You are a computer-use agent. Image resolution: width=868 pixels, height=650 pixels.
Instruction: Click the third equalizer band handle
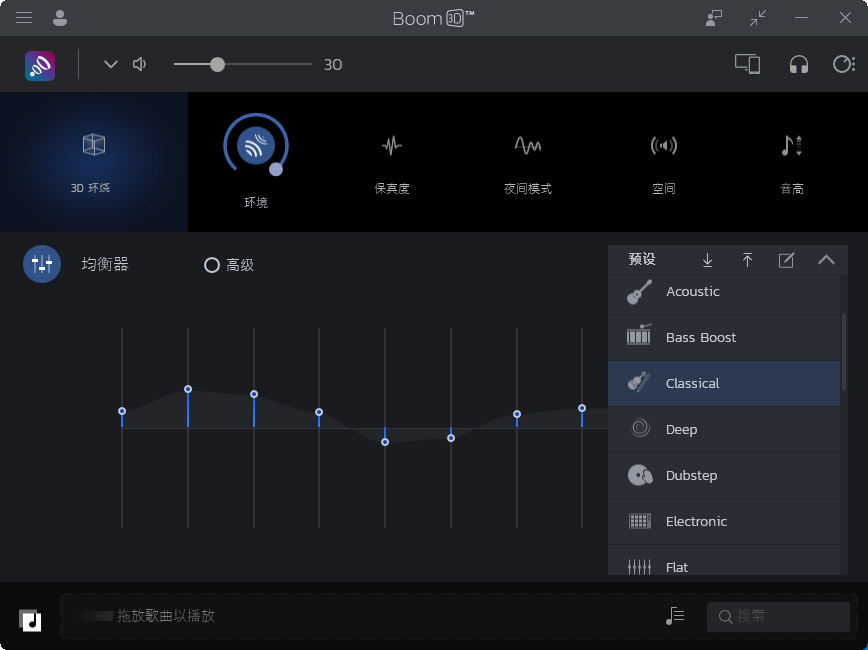point(254,394)
